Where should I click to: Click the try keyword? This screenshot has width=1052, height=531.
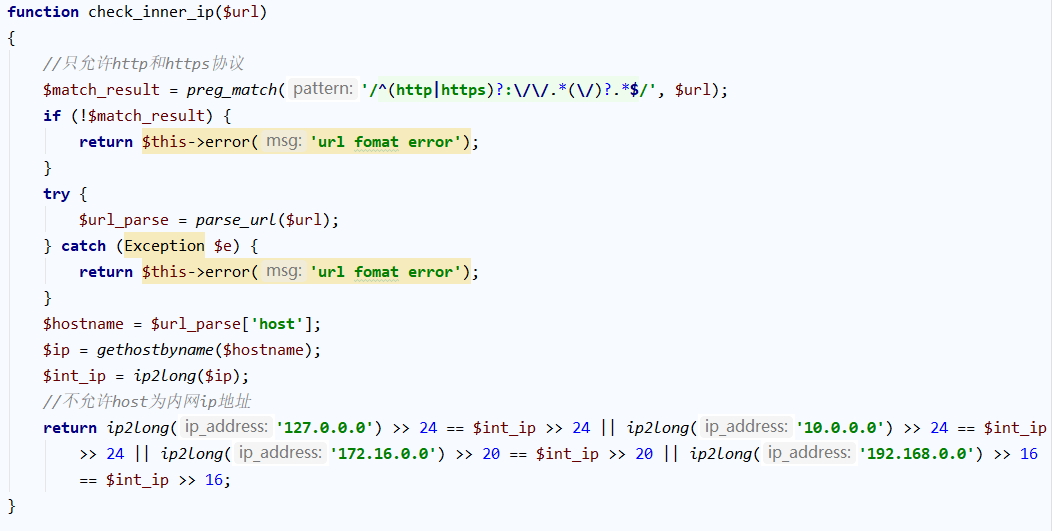pos(56,194)
